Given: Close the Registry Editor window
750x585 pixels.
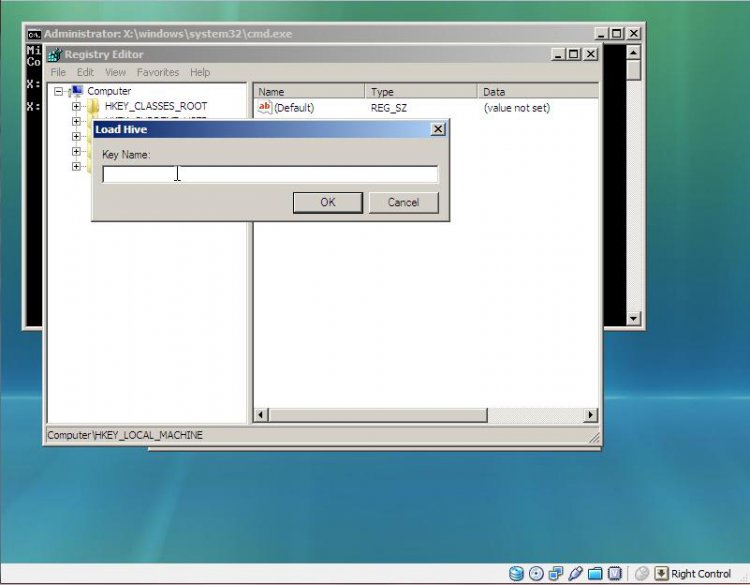Looking at the screenshot, I should (x=591, y=54).
